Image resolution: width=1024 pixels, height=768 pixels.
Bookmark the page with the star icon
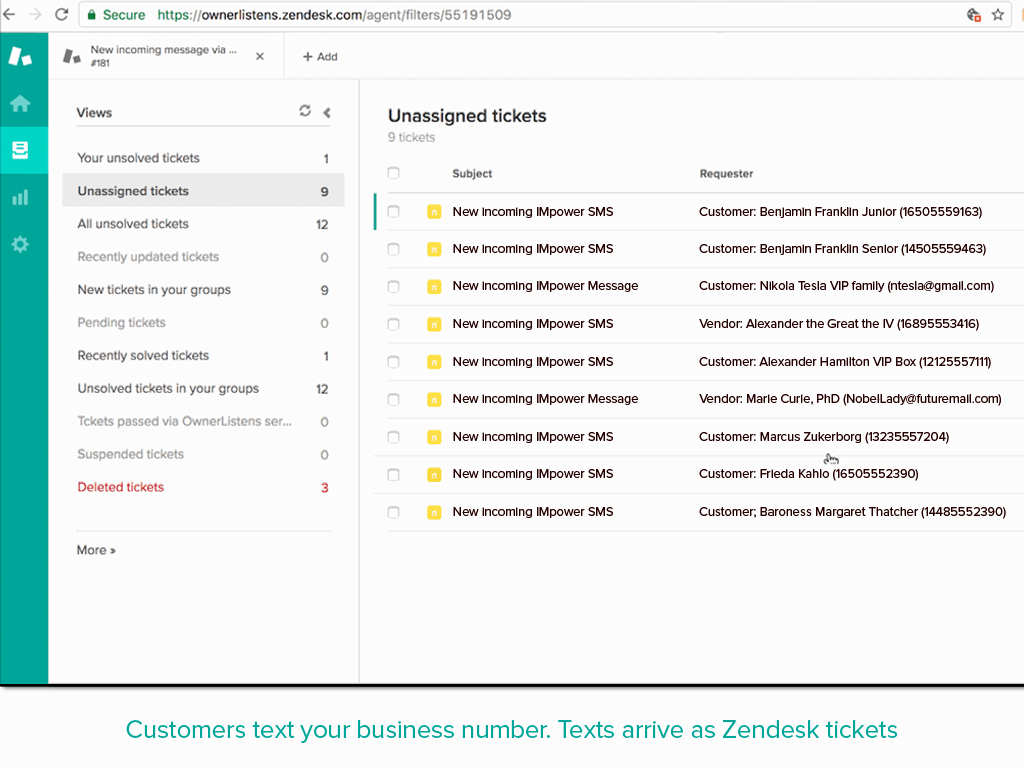[x=998, y=16]
